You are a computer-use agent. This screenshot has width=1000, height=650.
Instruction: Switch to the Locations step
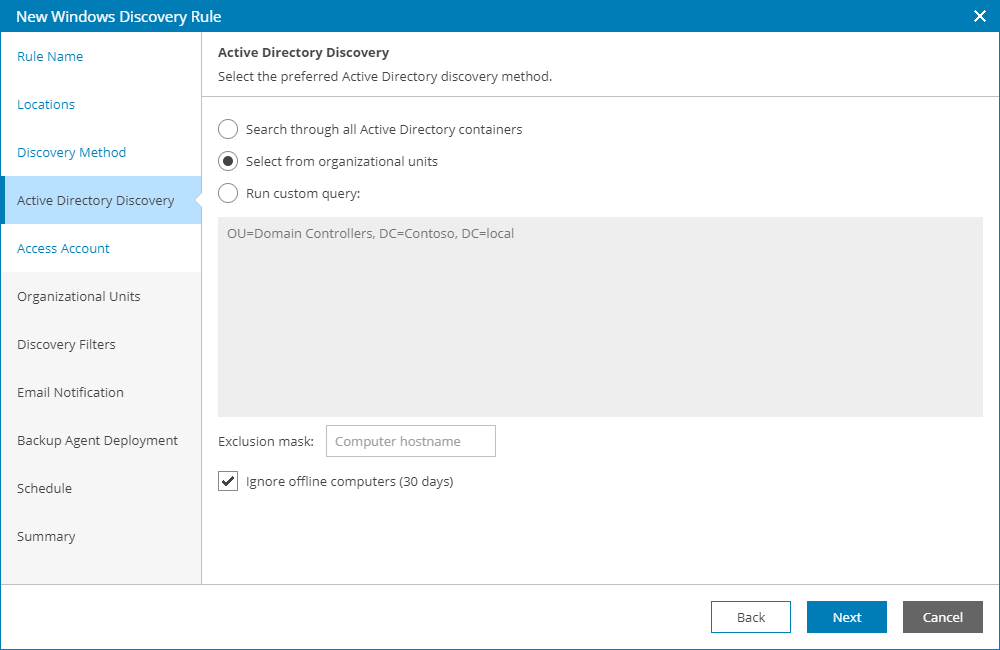coord(46,104)
